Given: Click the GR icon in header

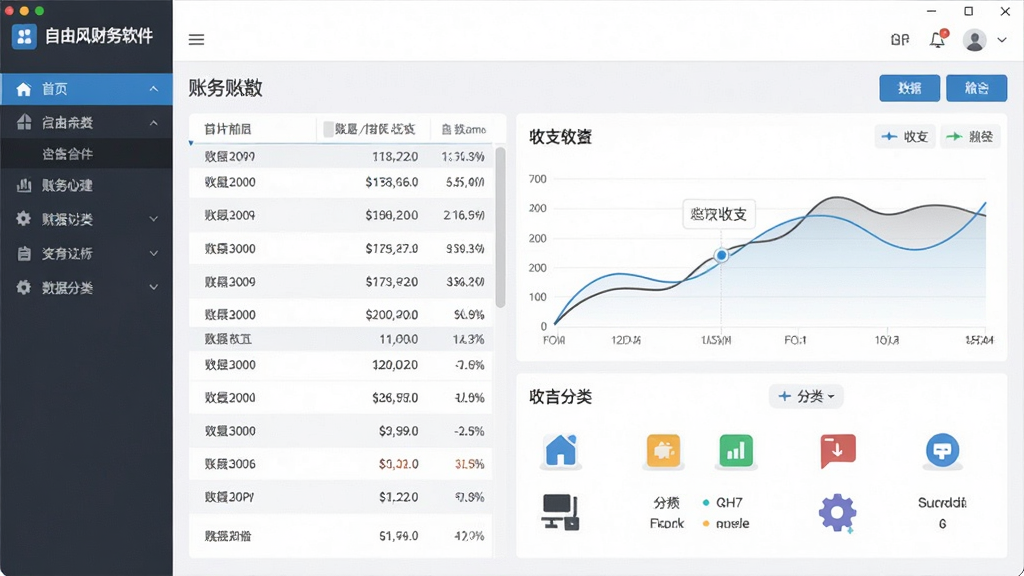Looking at the screenshot, I should click(x=900, y=40).
